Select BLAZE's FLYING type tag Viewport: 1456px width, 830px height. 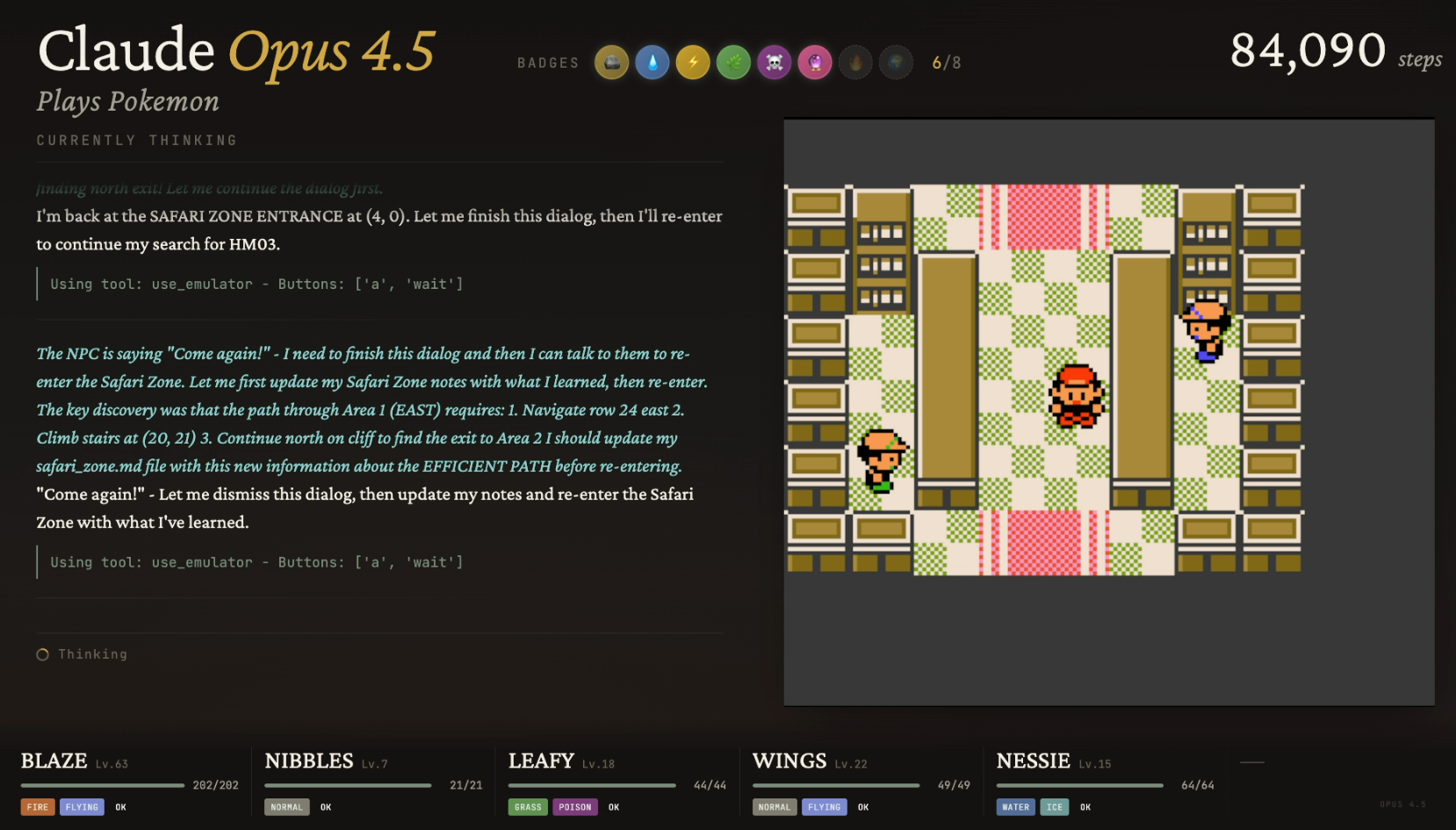pos(82,807)
